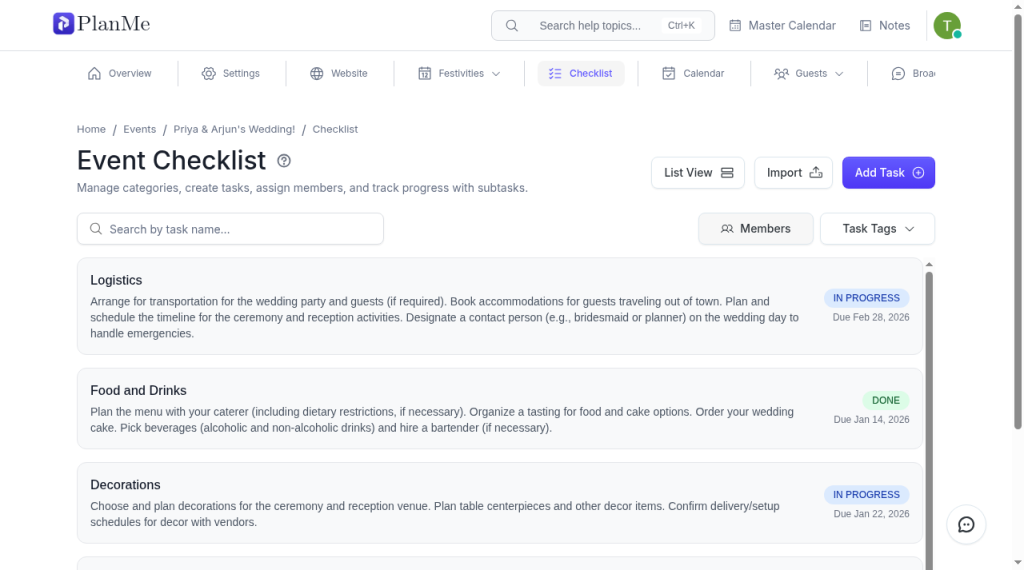Screen dimensions: 1024x570
Task: Click the Import button
Action: coord(793,172)
